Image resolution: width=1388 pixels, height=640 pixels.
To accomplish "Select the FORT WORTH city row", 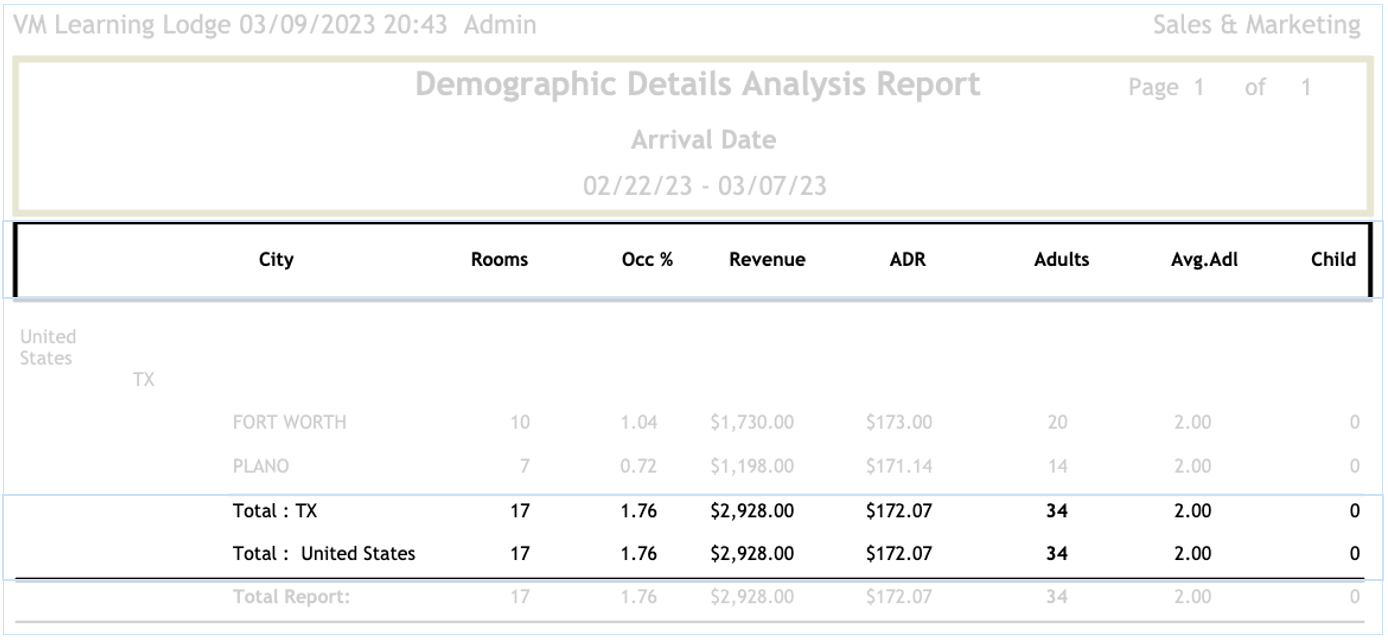I will click(289, 422).
